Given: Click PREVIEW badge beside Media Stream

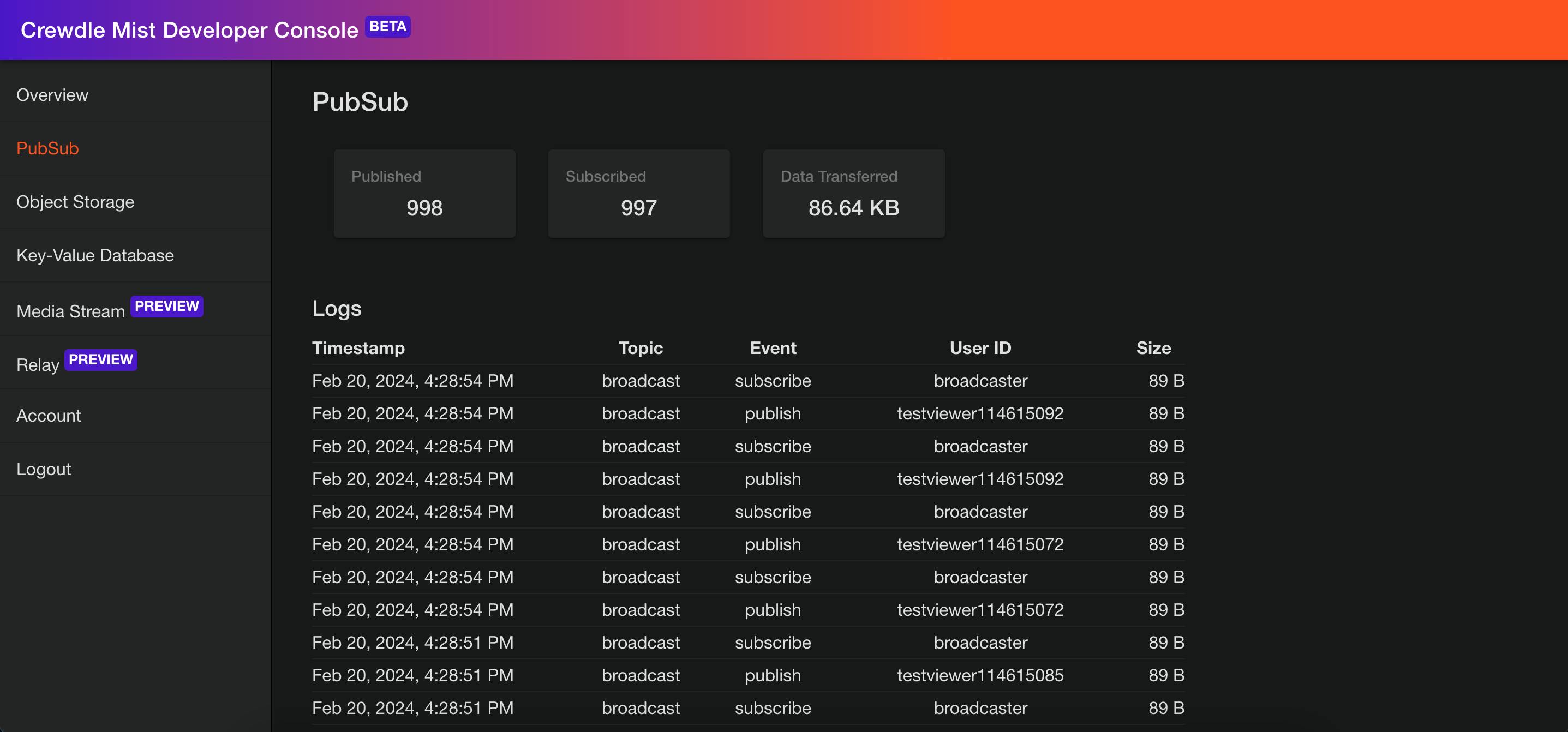Looking at the screenshot, I should [167, 306].
